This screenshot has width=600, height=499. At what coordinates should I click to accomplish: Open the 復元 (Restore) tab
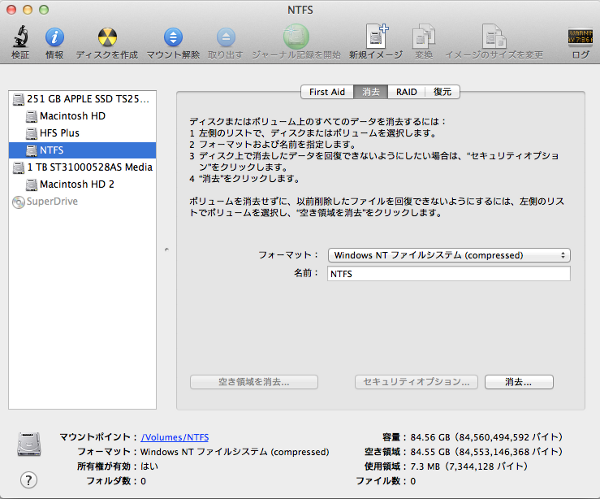click(x=442, y=92)
